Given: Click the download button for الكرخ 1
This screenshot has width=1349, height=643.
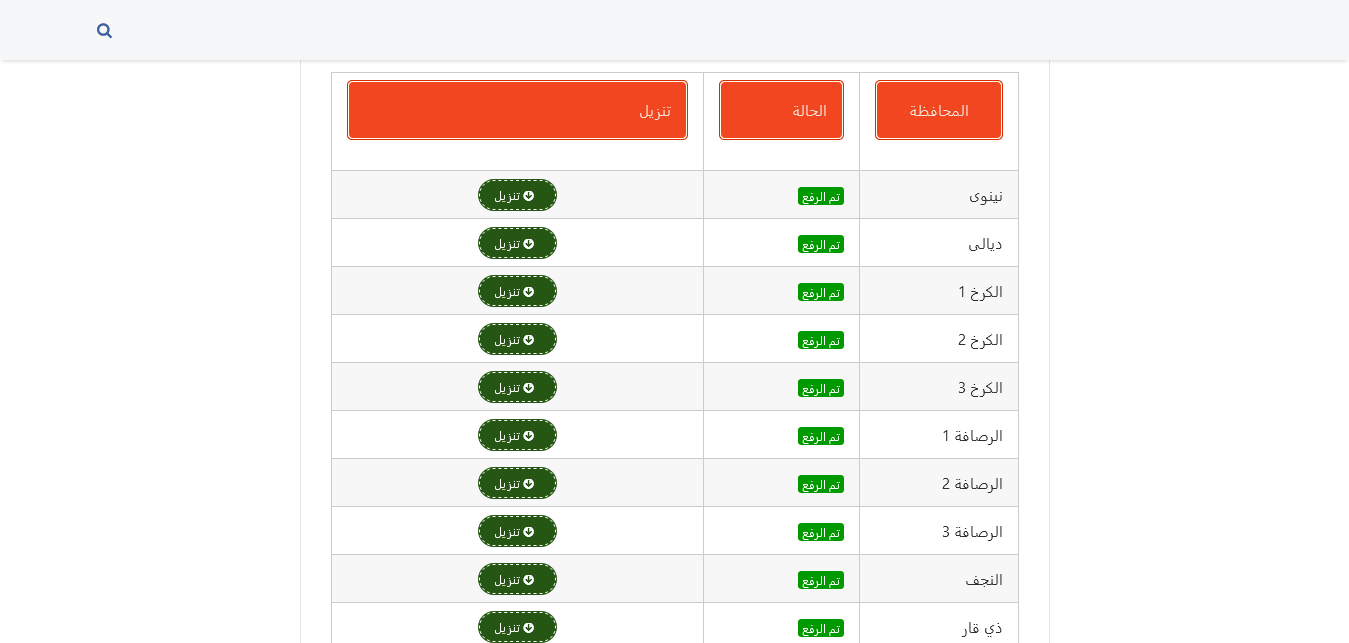Looking at the screenshot, I should 517,291.
